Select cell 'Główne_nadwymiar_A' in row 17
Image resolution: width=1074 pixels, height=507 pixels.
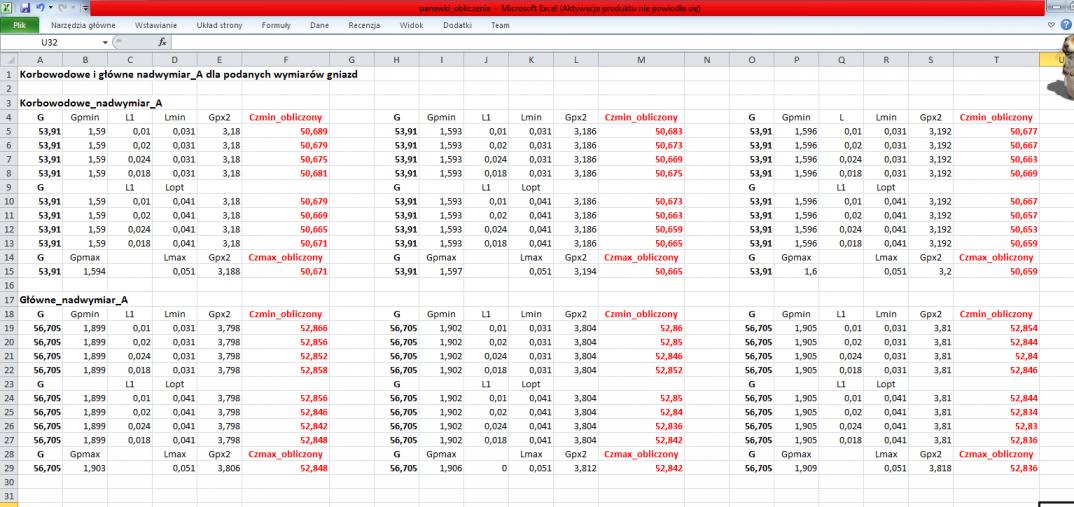74,299
